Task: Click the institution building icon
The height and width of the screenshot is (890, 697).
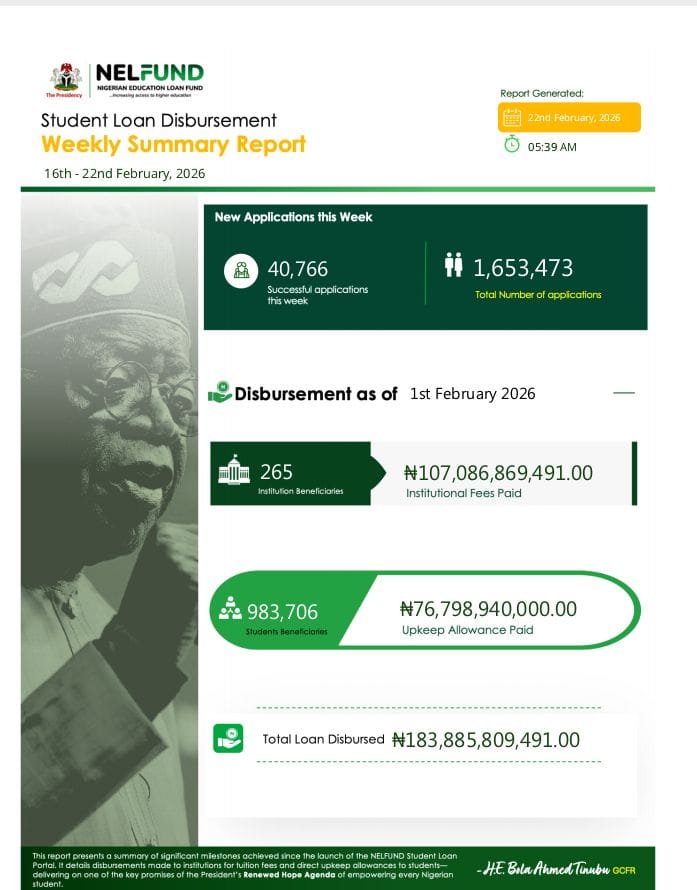Action: [234, 471]
